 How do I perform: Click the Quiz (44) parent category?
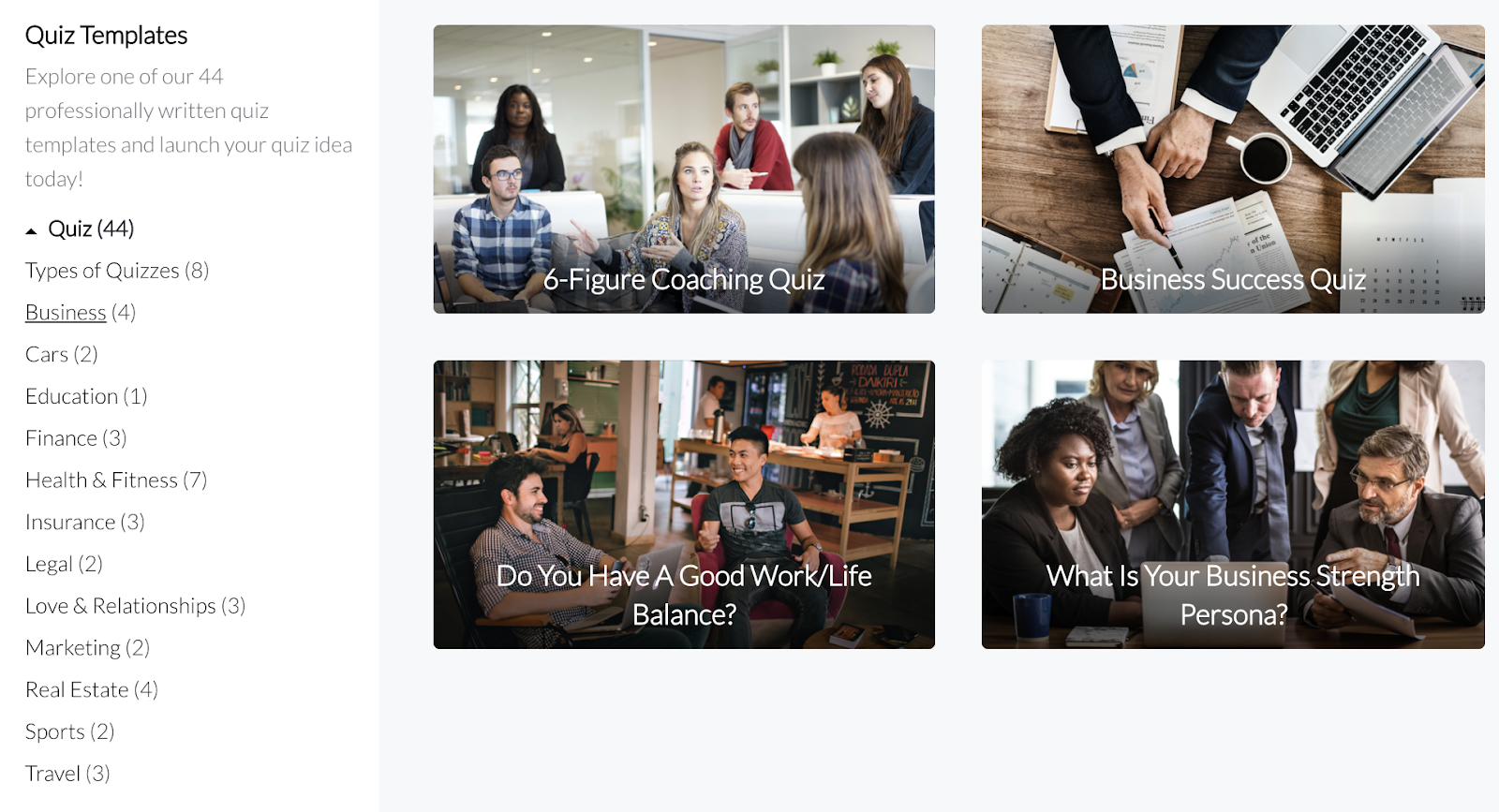pos(91,229)
